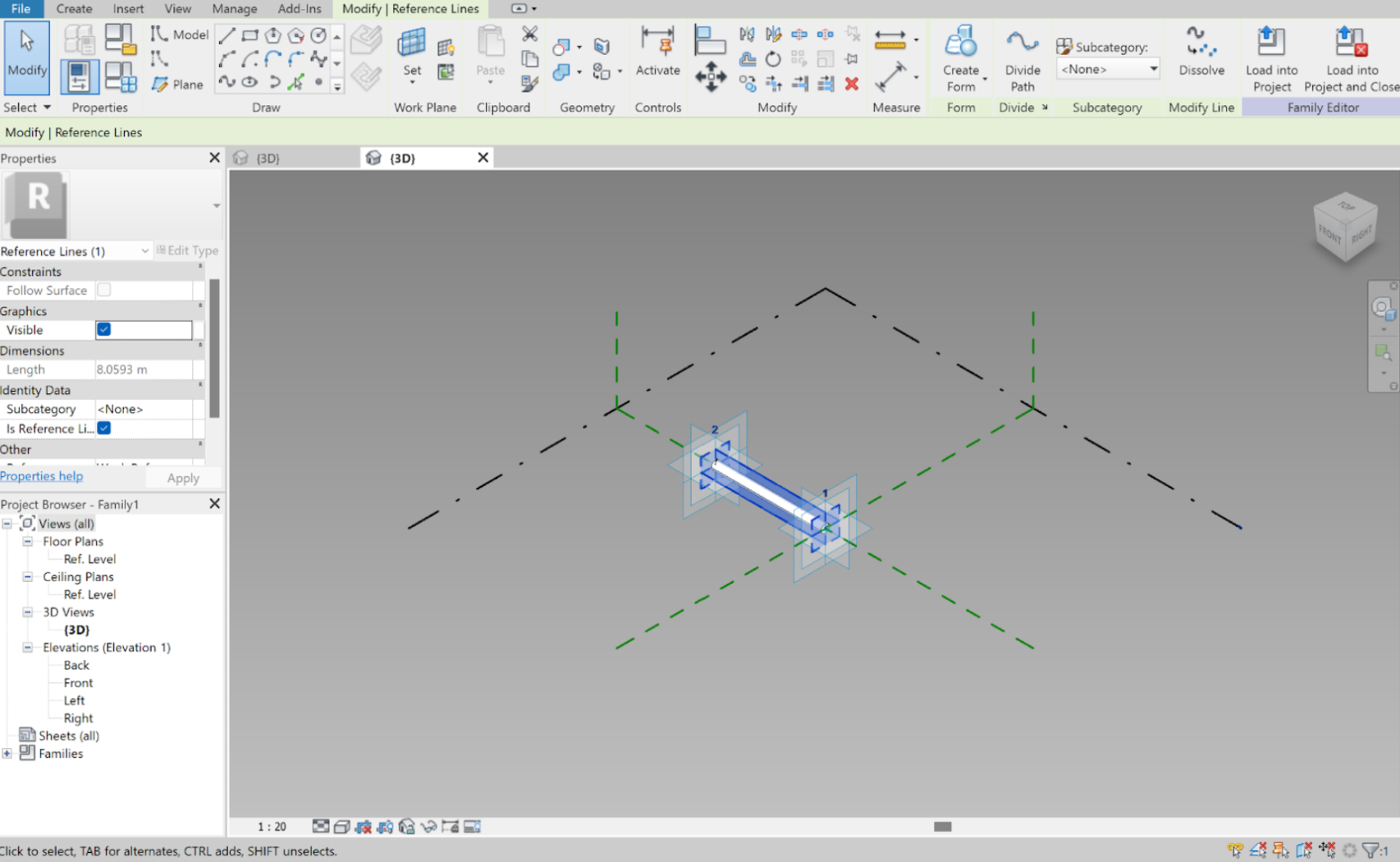Expand the Type Selector dropdown arrow
Screen dimensions: 1400x862
click(217, 205)
